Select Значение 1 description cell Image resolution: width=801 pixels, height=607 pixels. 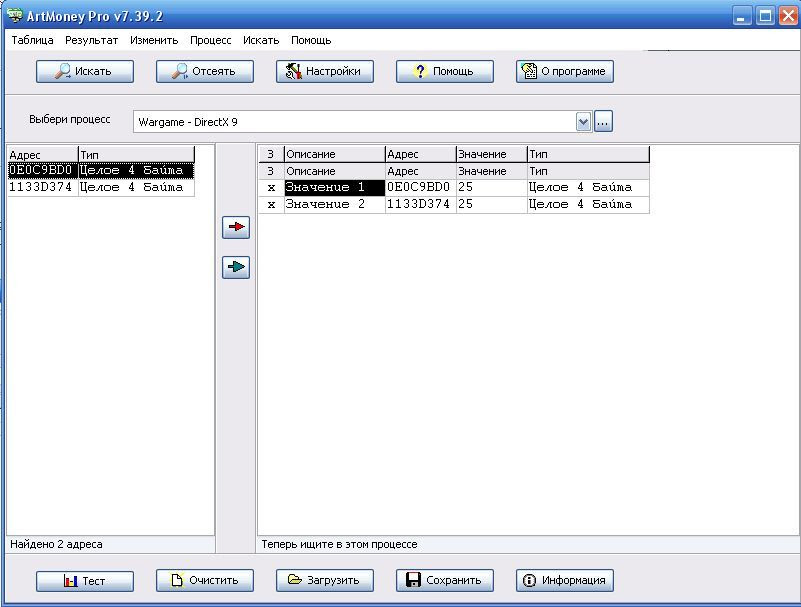[x=335, y=188]
